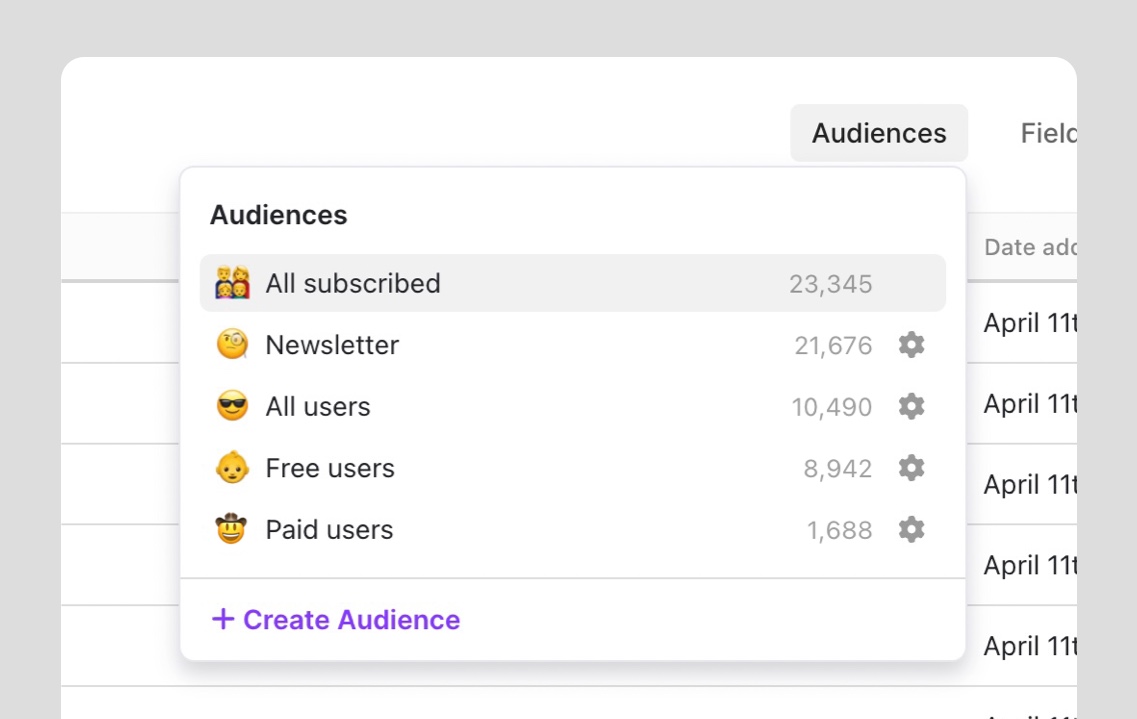This screenshot has height=719, width=1137.
Task: Click the 23,345 subscriber count
Action: [x=830, y=284]
